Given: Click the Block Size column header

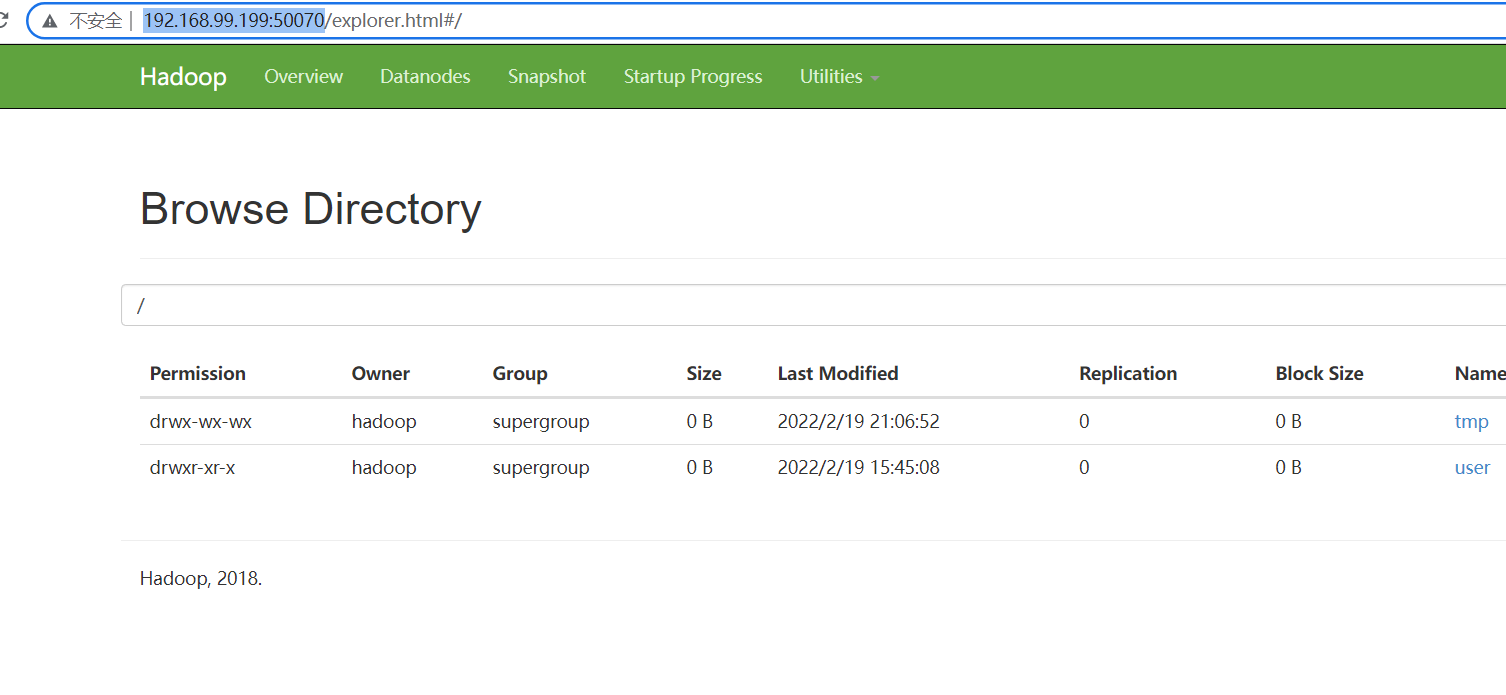Looking at the screenshot, I should click(x=1319, y=374).
